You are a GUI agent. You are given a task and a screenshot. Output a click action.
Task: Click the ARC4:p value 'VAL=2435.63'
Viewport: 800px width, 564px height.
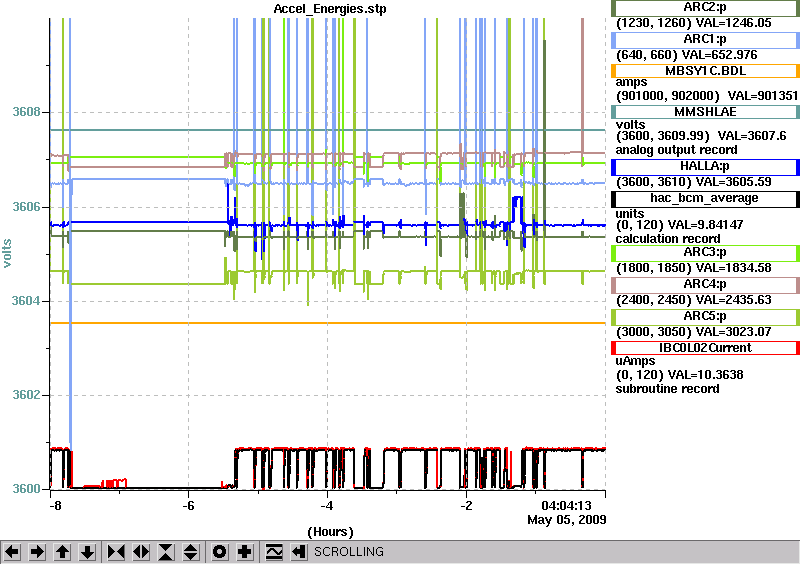(734, 300)
